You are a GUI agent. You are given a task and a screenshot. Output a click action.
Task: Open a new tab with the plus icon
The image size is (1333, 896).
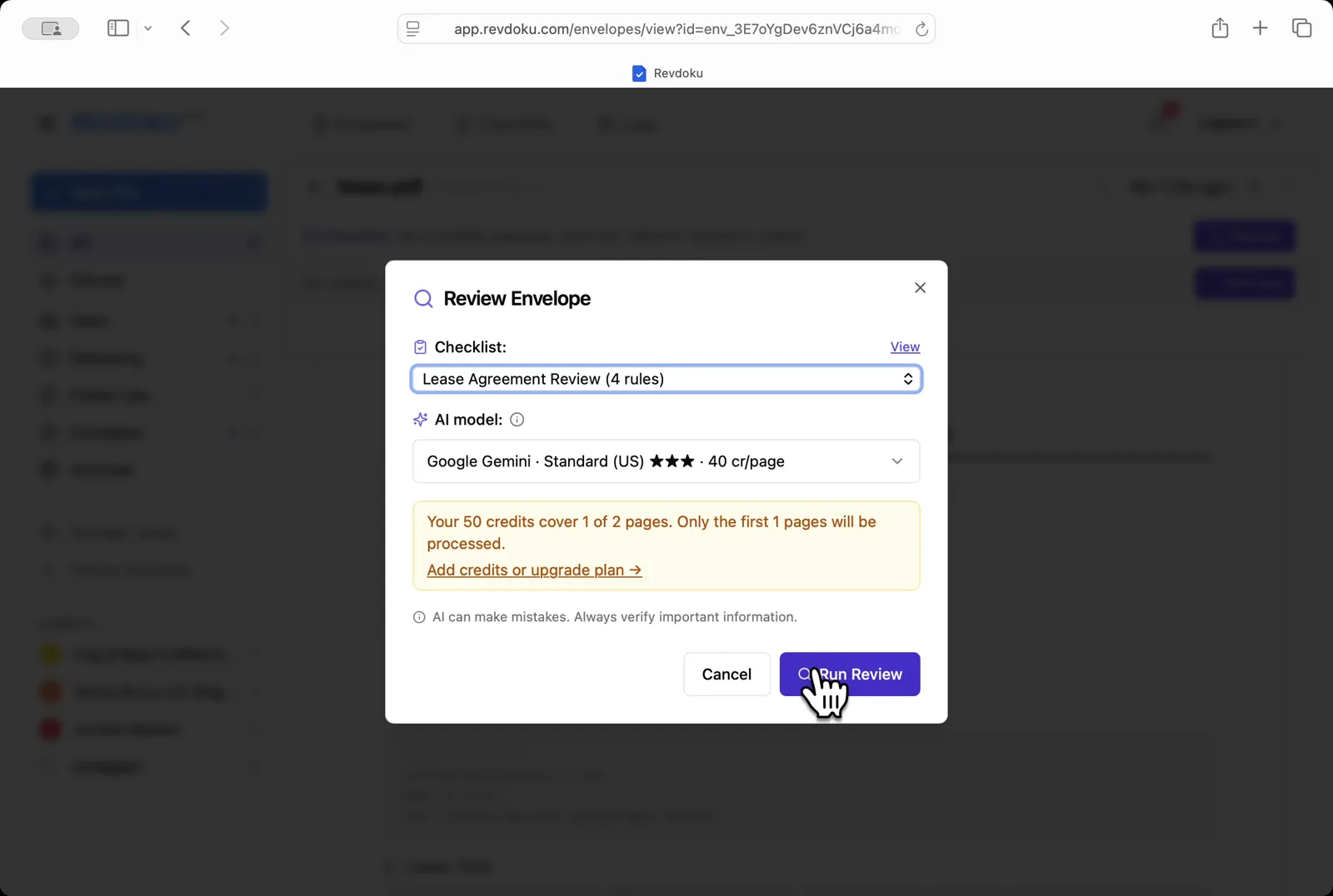click(1260, 27)
